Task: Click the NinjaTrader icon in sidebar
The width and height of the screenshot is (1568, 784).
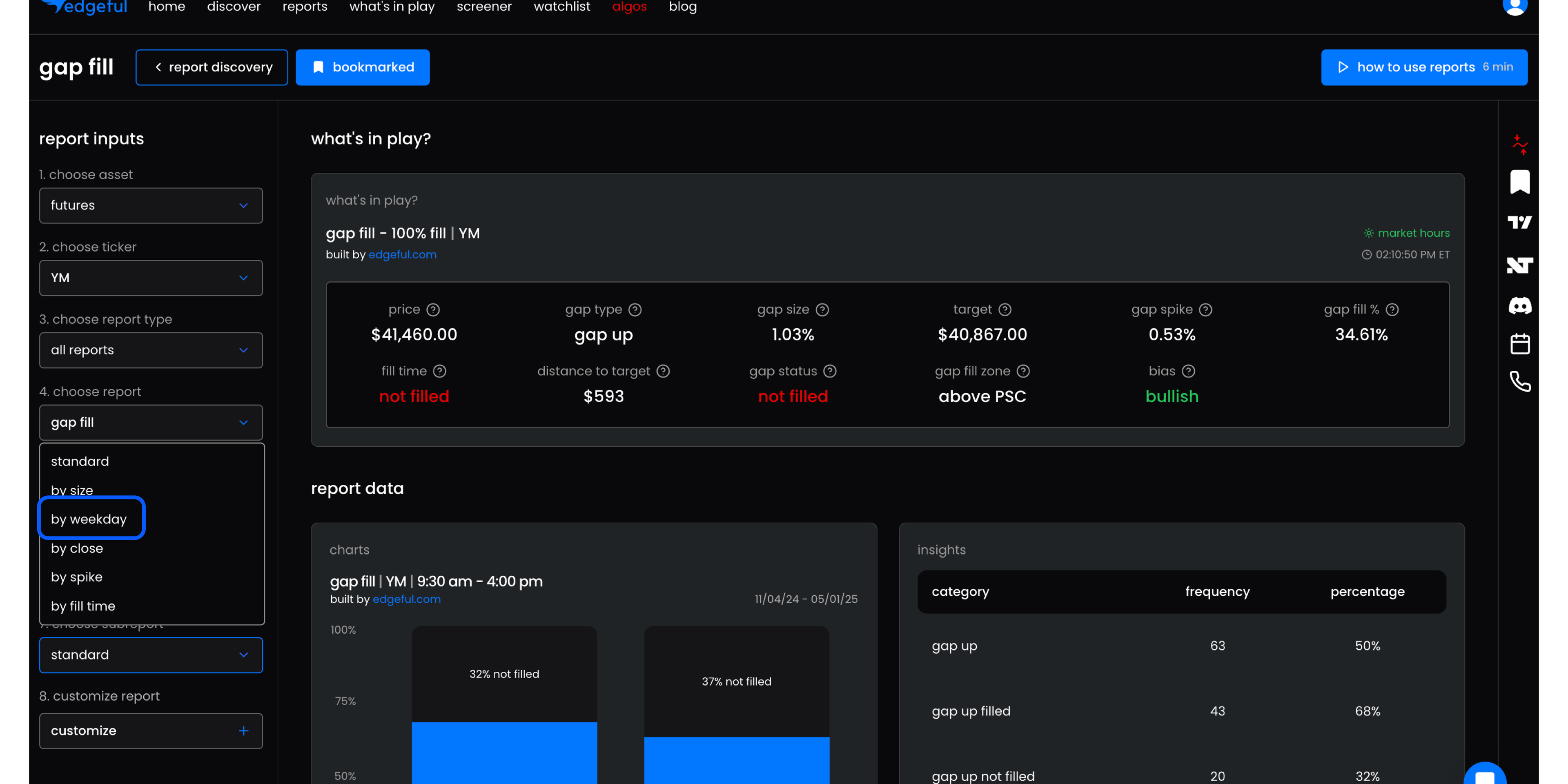Action: click(x=1519, y=265)
